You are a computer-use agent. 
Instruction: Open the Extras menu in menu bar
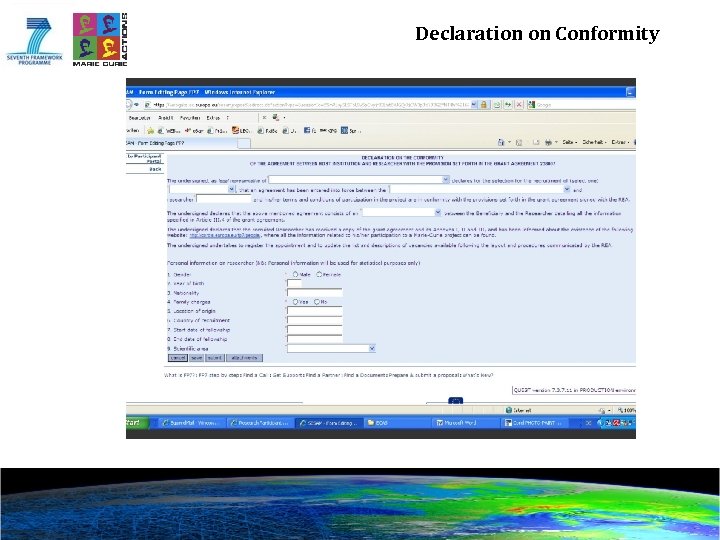tap(213, 118)
